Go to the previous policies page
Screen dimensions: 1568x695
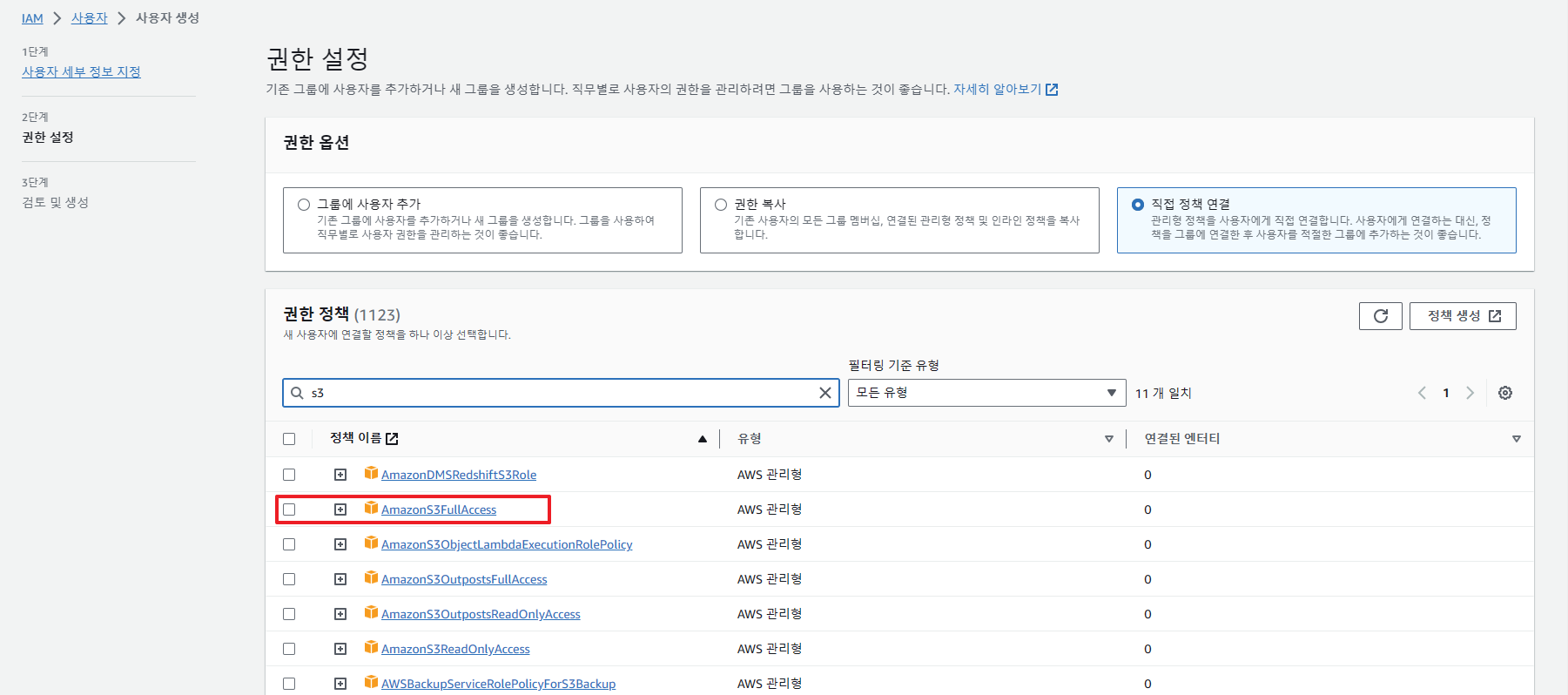point(1422,393)
